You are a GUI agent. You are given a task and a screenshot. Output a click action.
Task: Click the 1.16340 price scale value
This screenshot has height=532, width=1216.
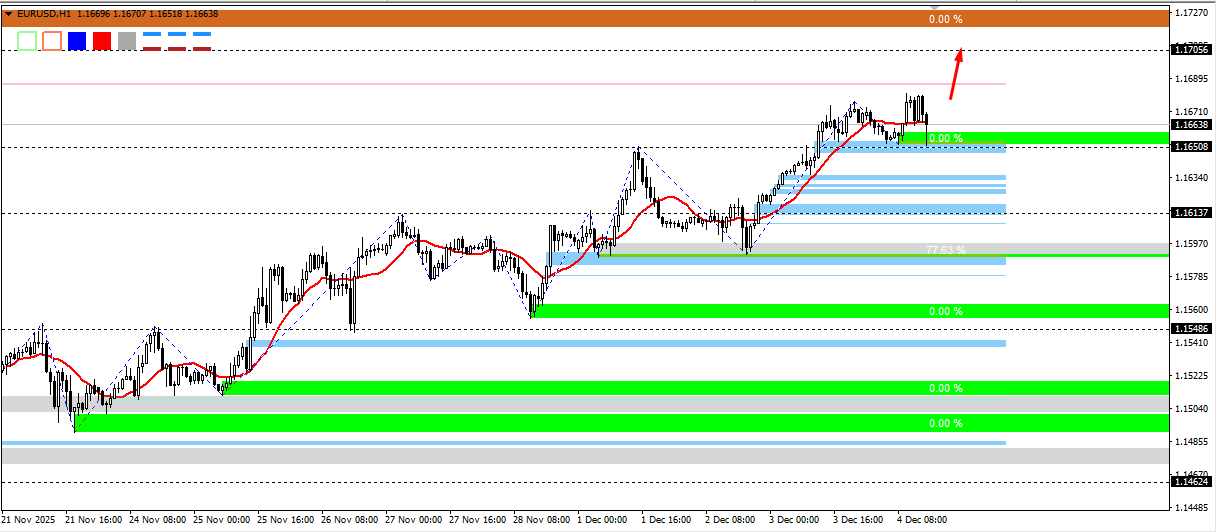click(x=1193, y=178)
